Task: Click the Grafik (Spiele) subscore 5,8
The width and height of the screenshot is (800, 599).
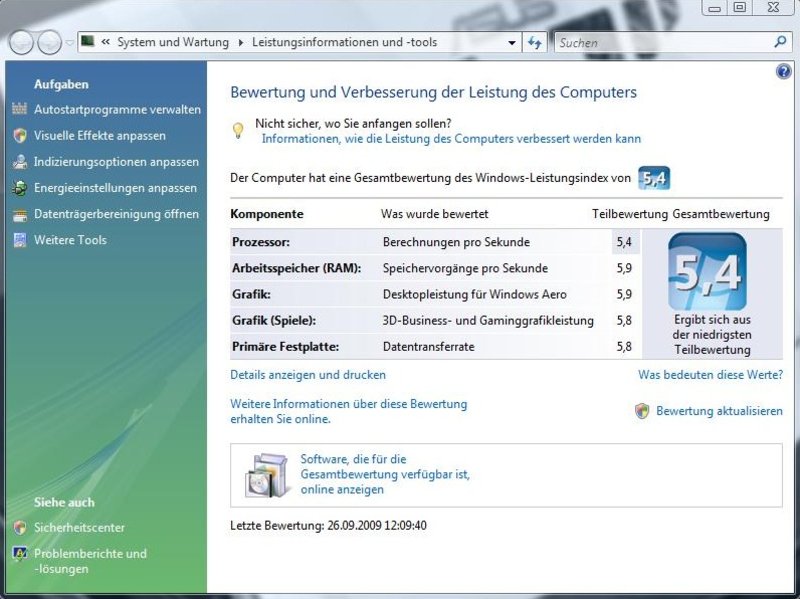Action: [x=624, y=321]
